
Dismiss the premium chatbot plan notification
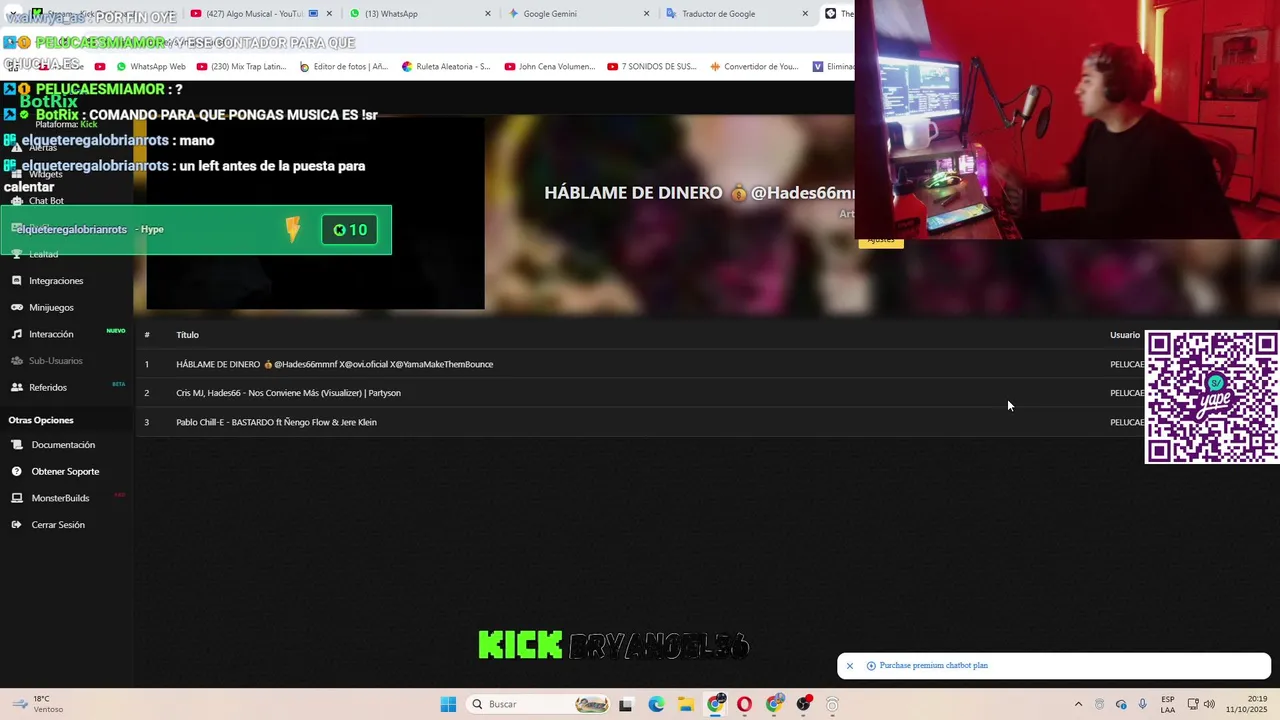coord(850,666)
